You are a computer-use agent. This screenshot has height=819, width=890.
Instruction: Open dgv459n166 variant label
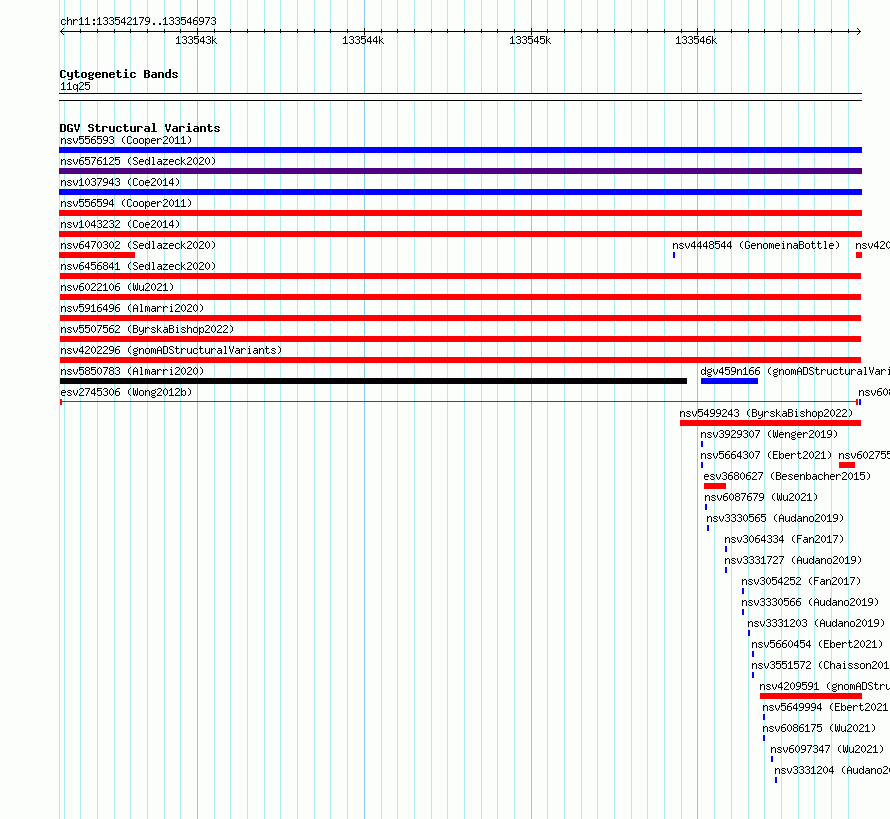[x=795, y=371]
